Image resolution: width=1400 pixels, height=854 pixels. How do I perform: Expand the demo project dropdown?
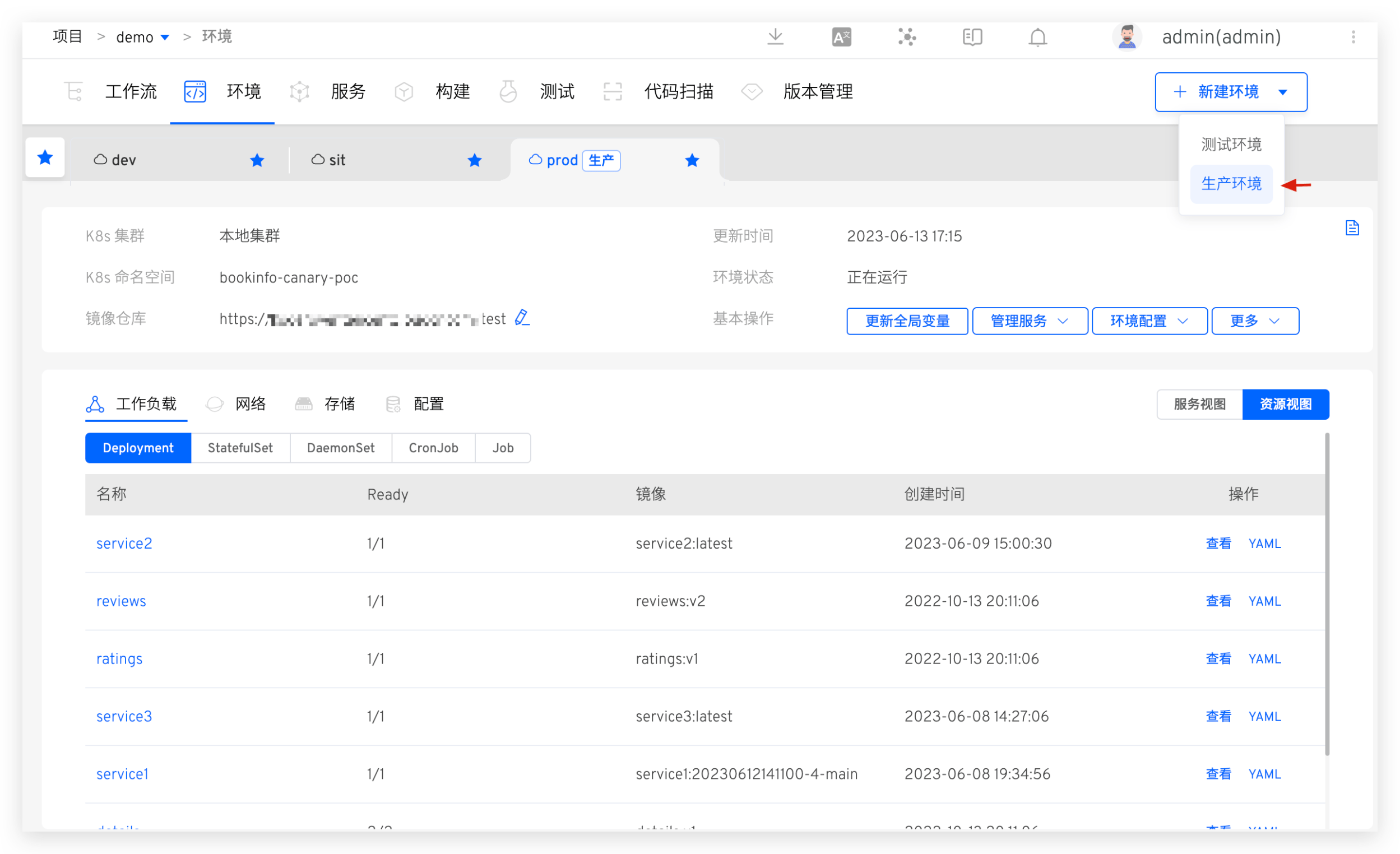coord(165,38)
